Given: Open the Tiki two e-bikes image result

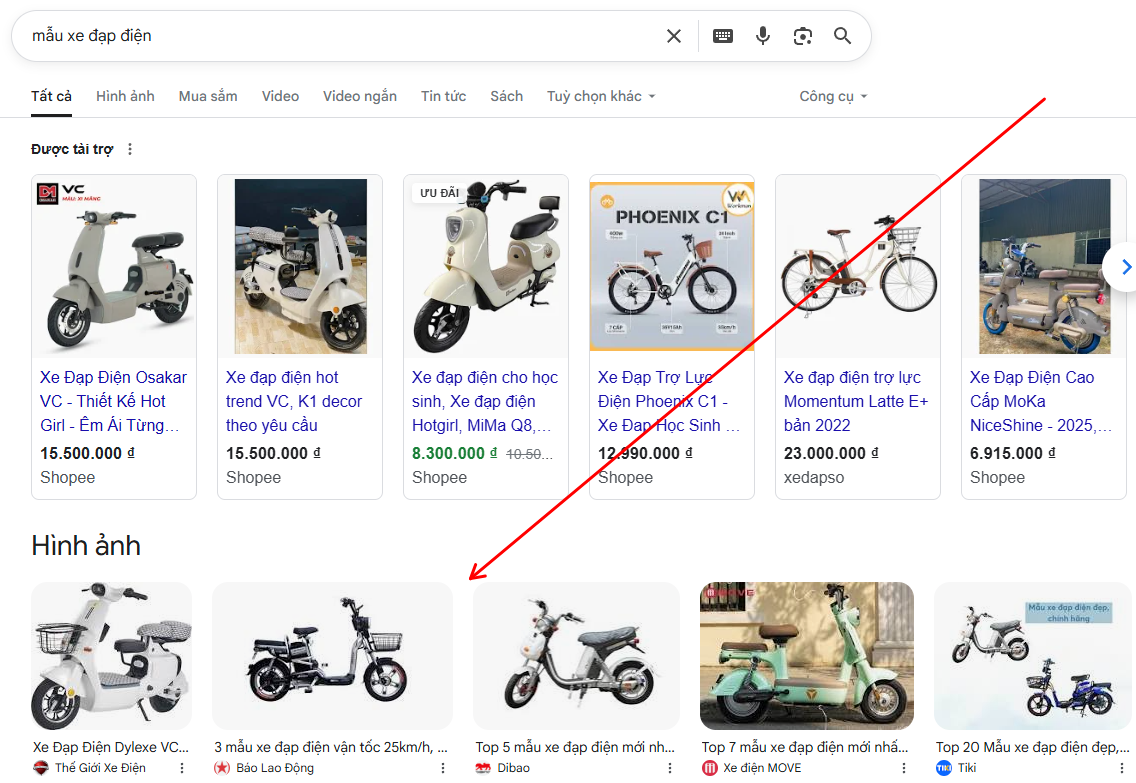Looking at the screenshot, I should pos(1032,656).
